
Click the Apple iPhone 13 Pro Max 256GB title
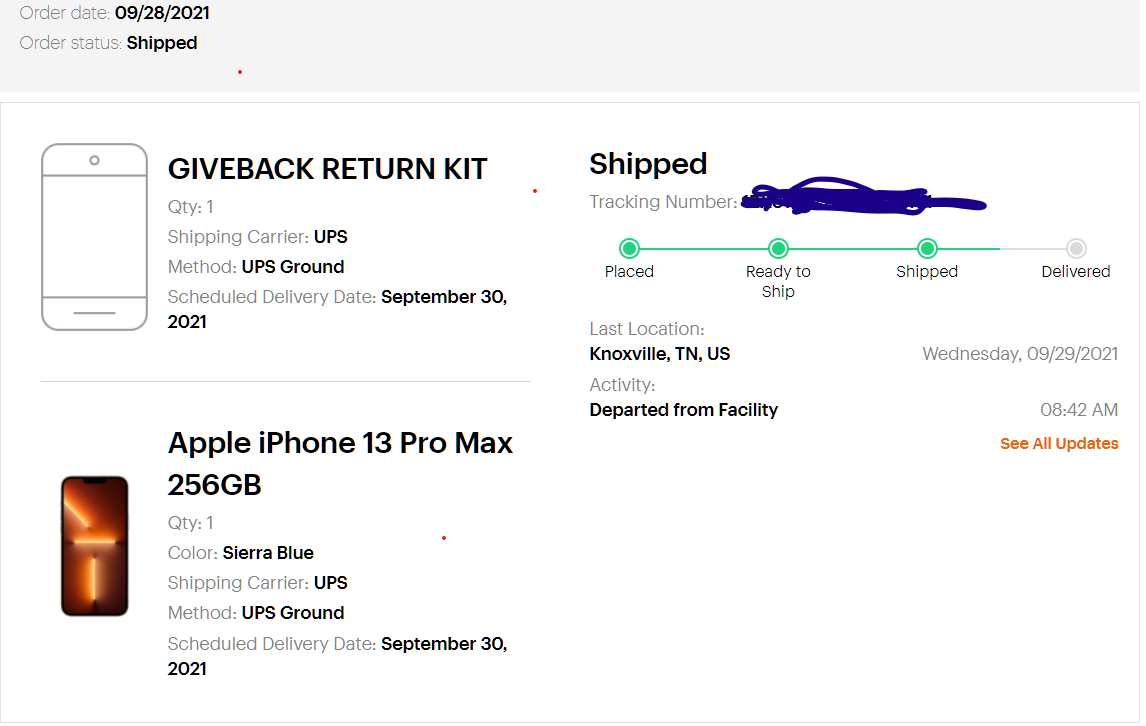pos(340,463)
